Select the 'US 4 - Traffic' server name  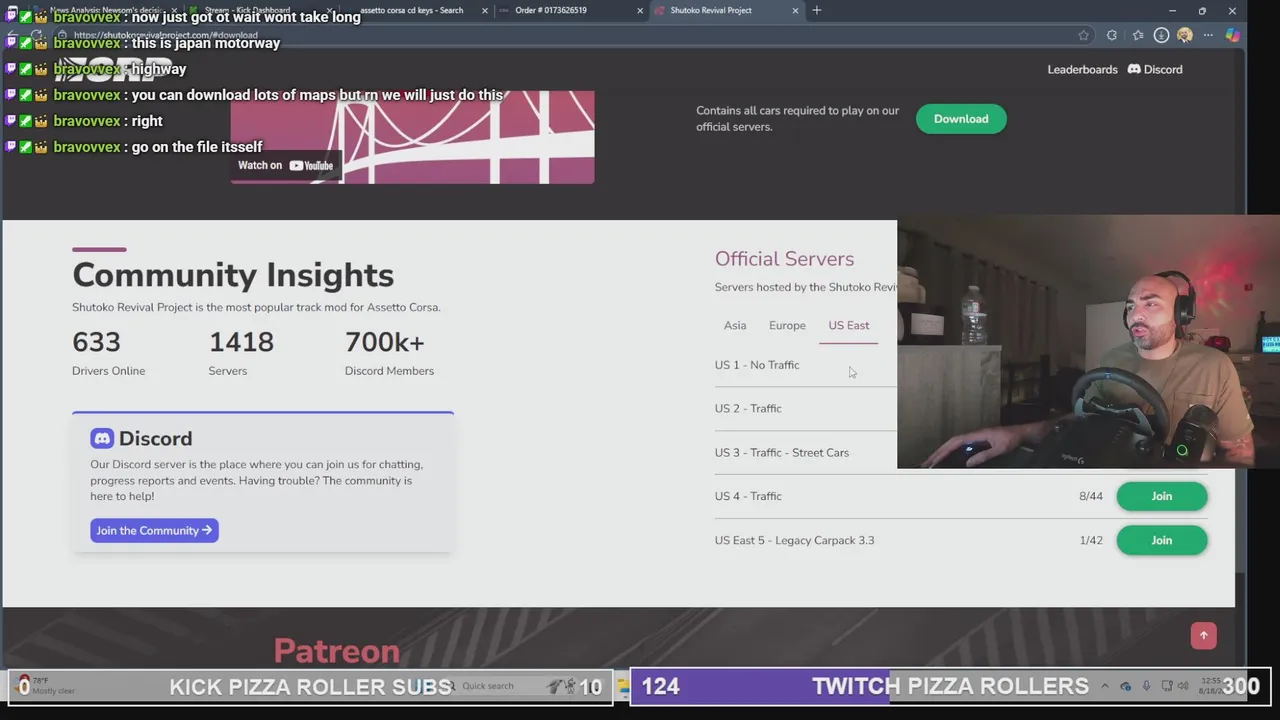tap(748, 496)
